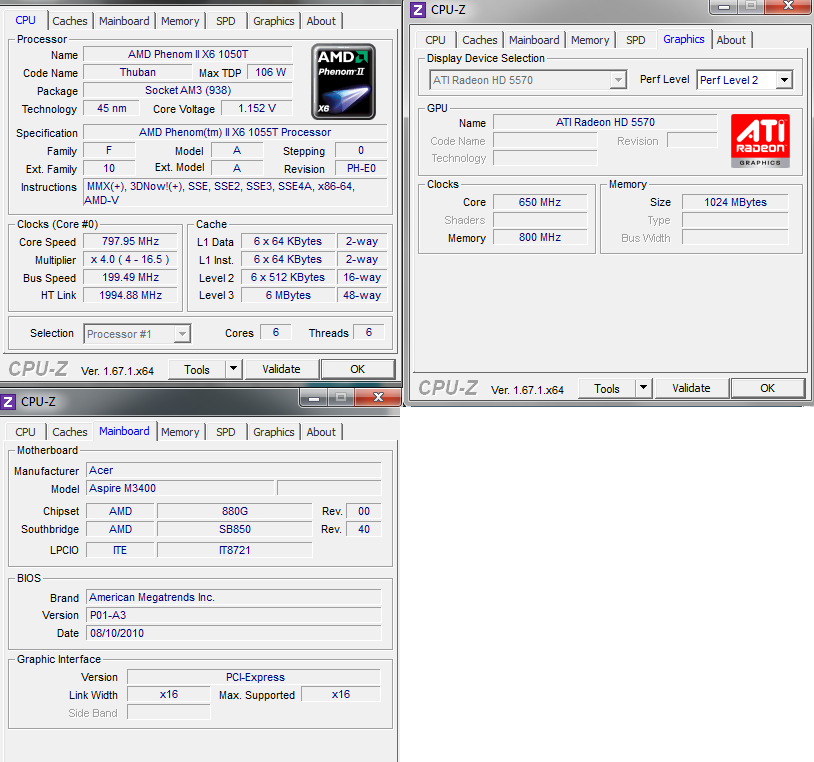Close the Graphics CPU-Z window
This screenshot has height=762, width=814.
coord(788,6)
